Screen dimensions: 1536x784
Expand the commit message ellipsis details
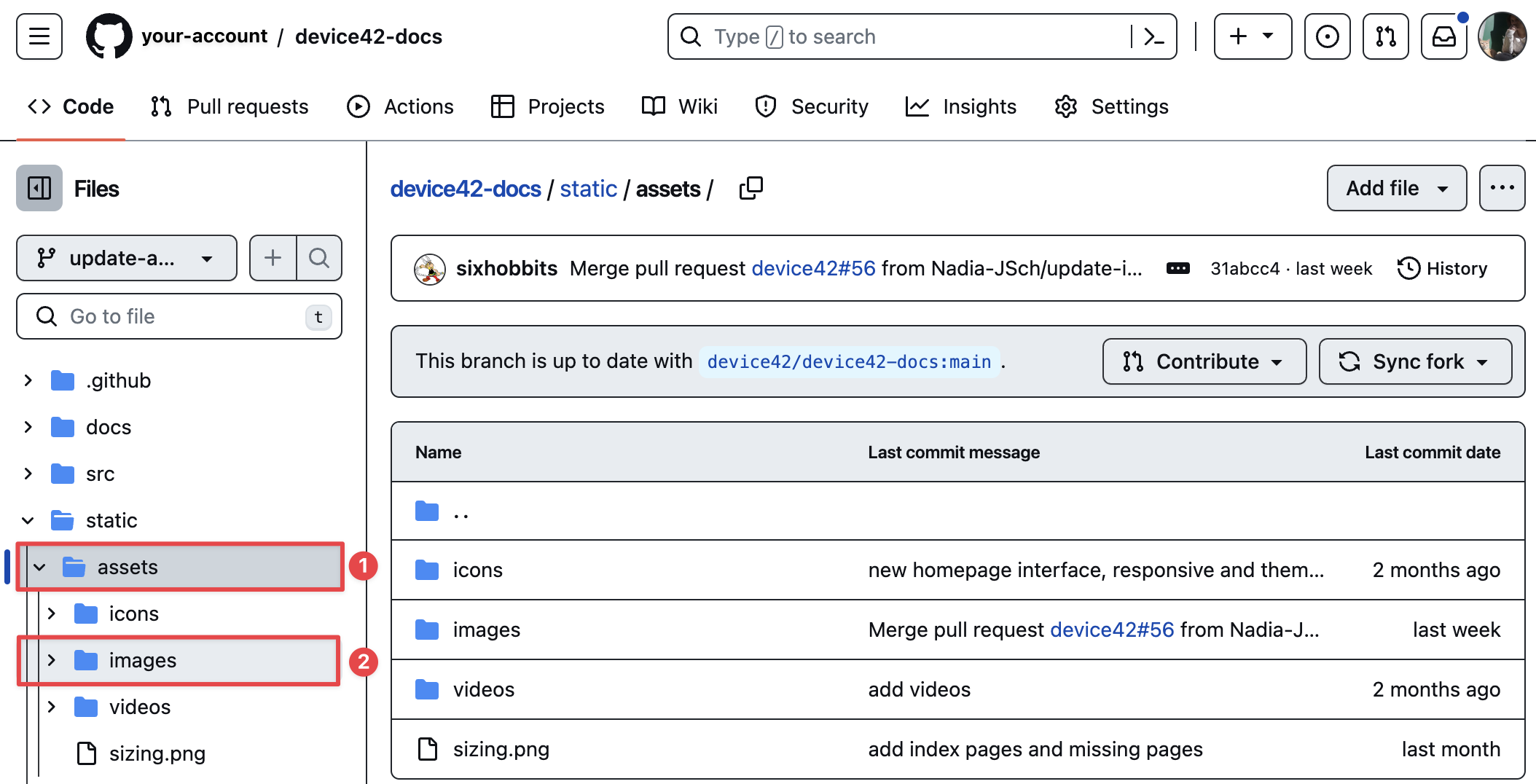click(1178, 269)
